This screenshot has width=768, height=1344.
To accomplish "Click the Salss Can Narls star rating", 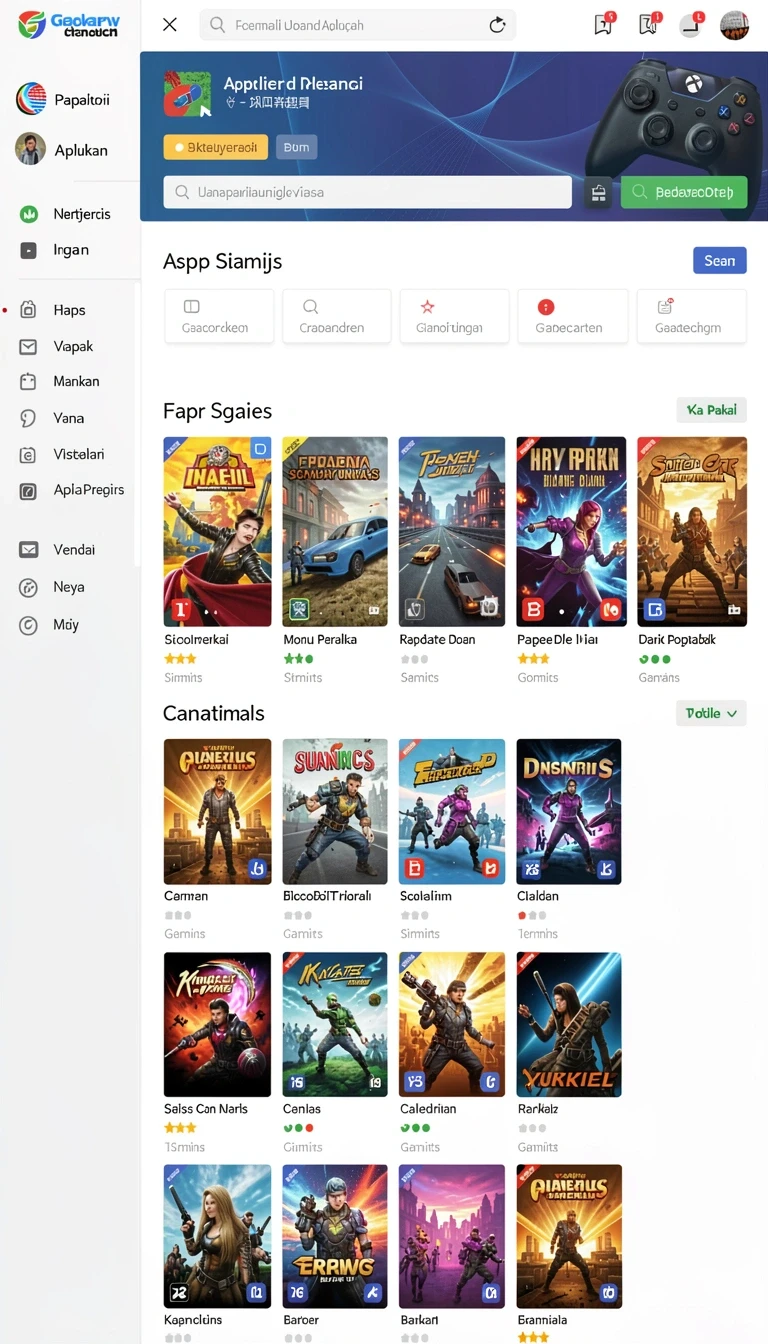I will click(180, 1128).
